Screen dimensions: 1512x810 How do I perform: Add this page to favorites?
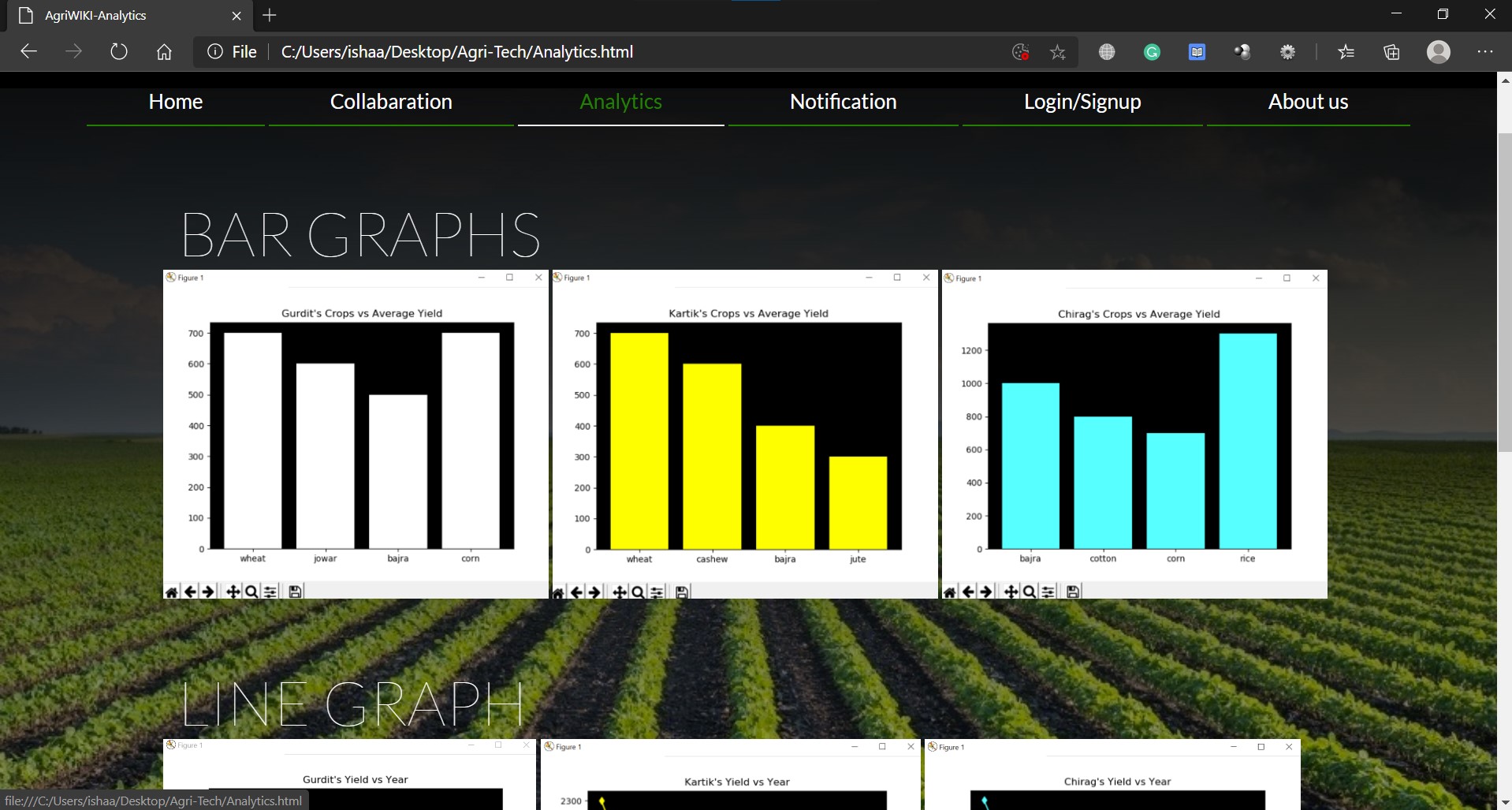pyautogui.click(x=1058, y=52)
